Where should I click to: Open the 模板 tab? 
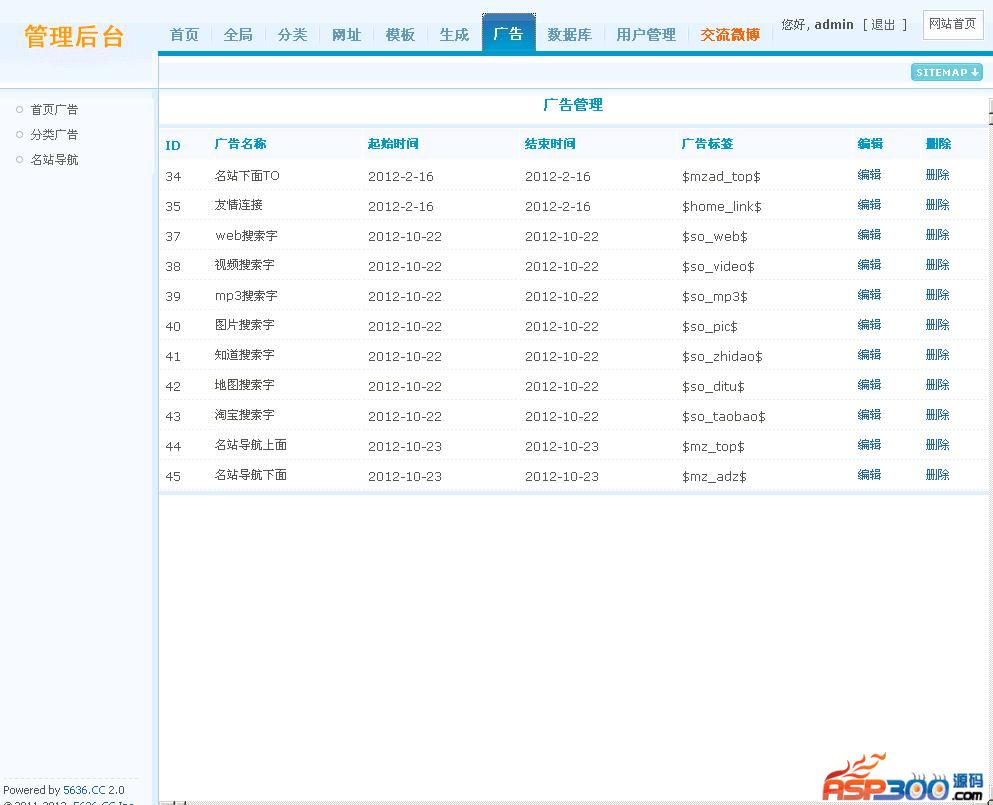(400, 35)
